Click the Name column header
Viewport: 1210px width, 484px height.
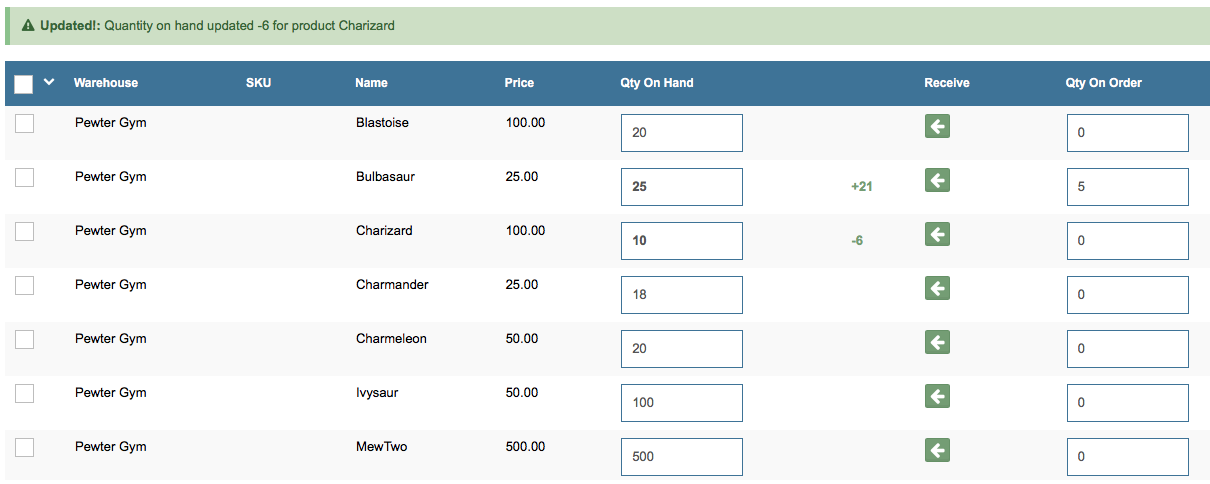tap(371, 83)
